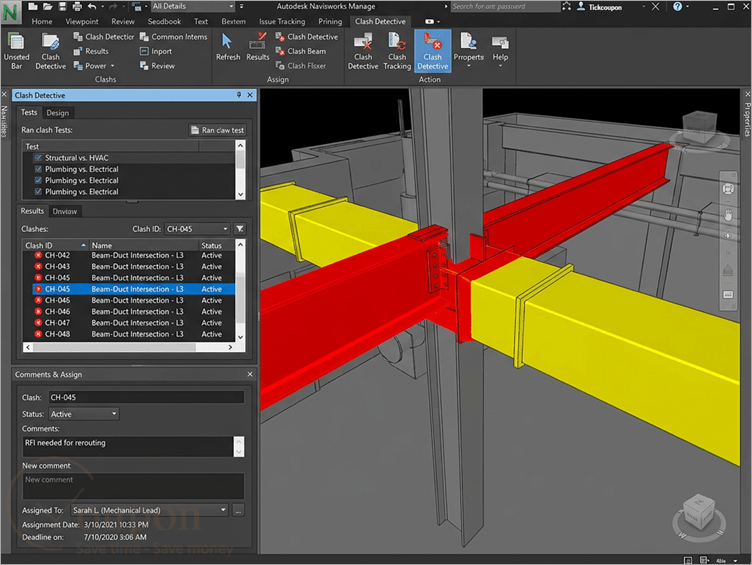Open the quick access toolbar customize arrow
This screenshot has height=565, width=752.
241,7
